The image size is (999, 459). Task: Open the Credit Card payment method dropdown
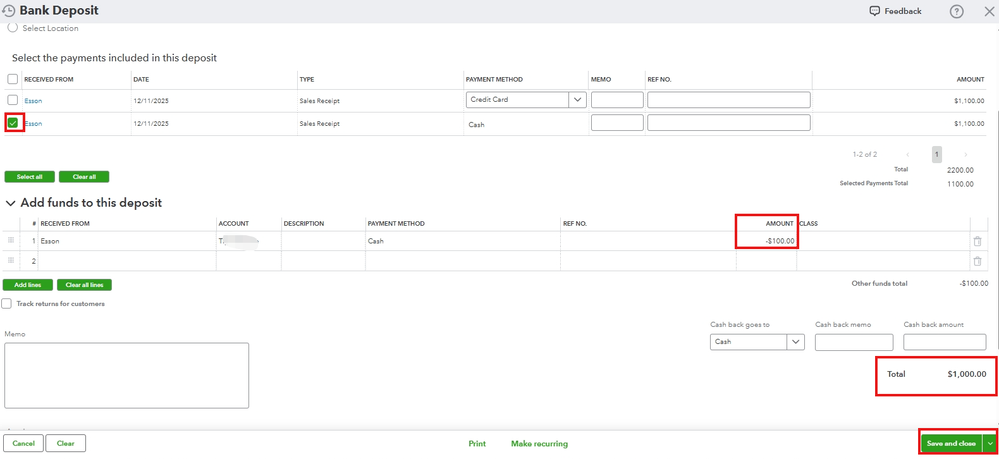(577, 100)
